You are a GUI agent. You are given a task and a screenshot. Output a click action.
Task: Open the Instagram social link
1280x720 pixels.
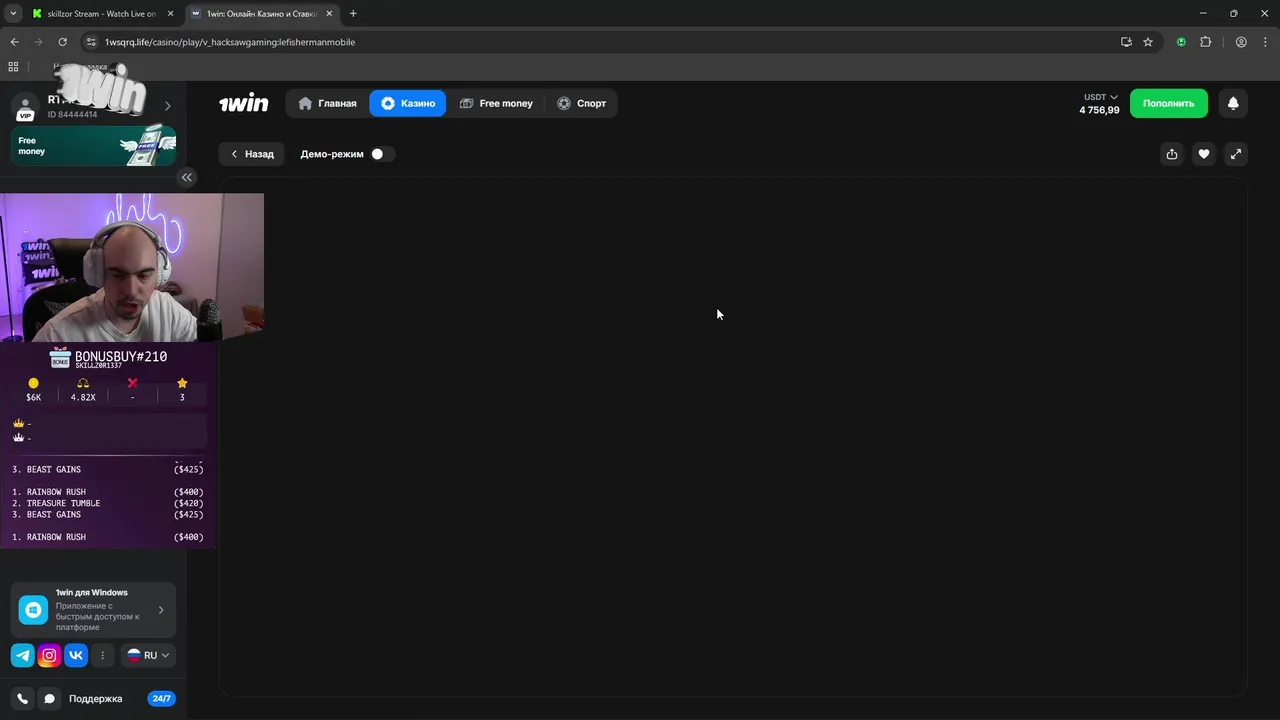point(49,656)
